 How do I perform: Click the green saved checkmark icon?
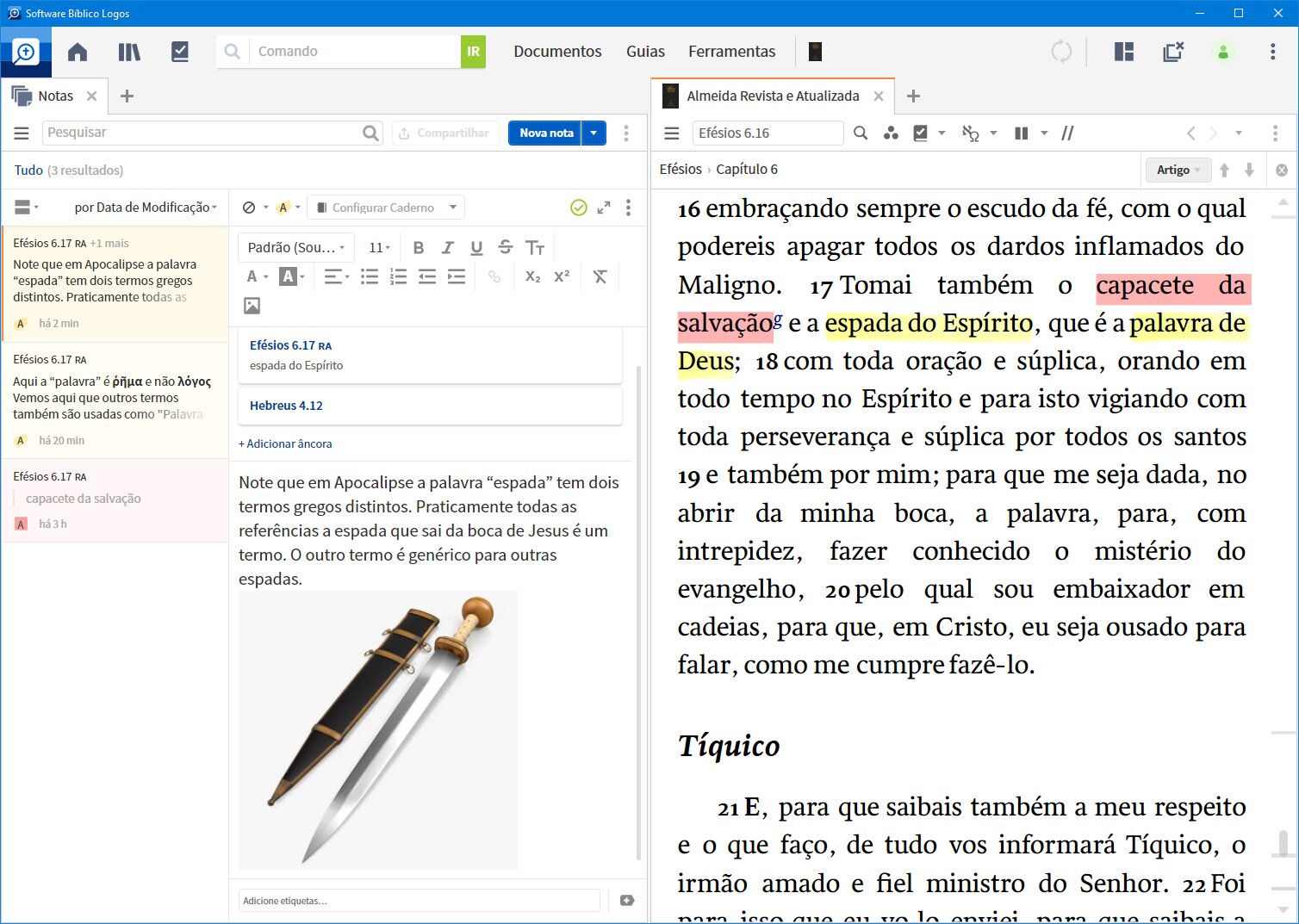click(x=579, y=208)
